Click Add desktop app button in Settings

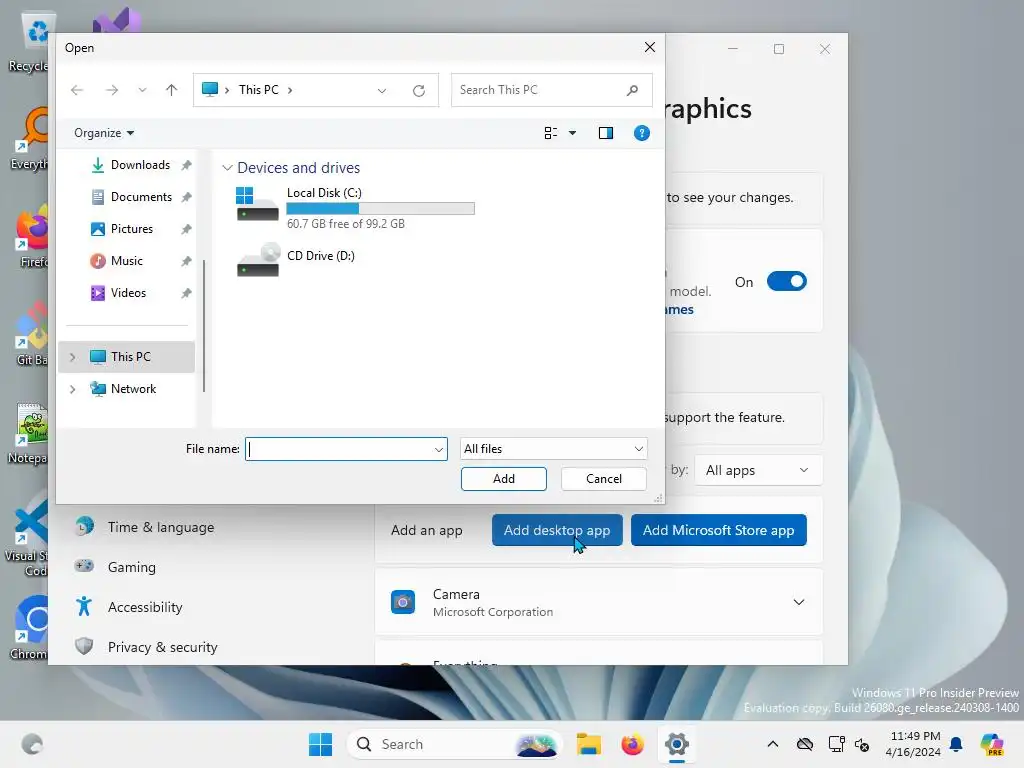click(x=556, y=530)
